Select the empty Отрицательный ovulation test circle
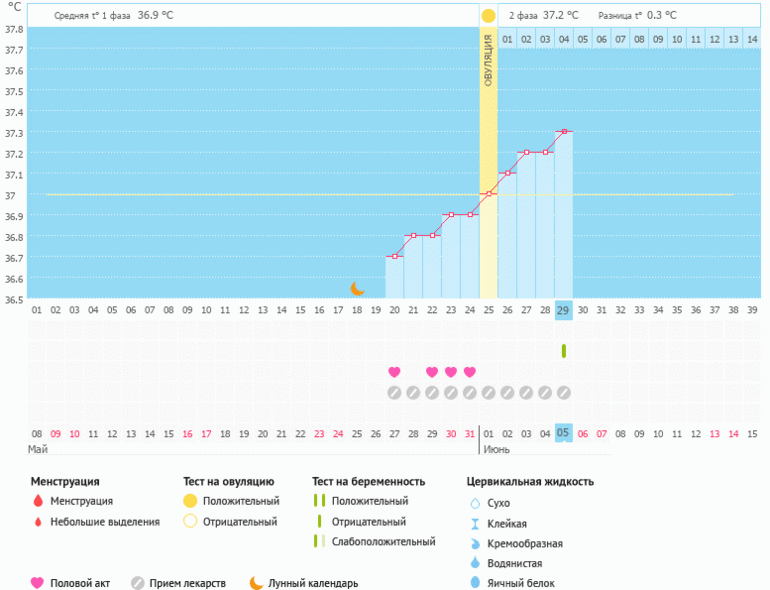Image resolution: width=770 pixels, height=590 pixels. (x=190, y=521)
